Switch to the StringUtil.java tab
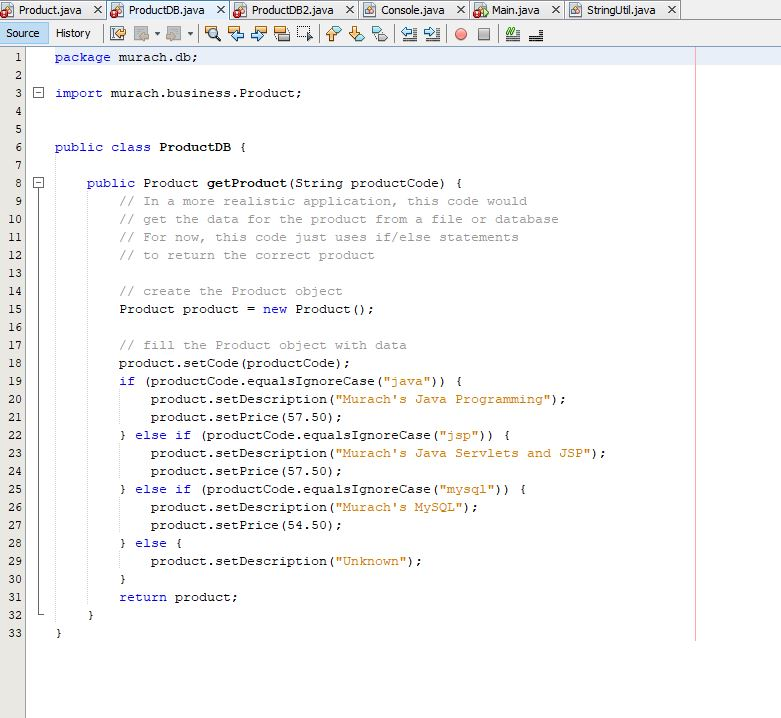The width and height of the screenshot is (781, 718). pos(621,10)
